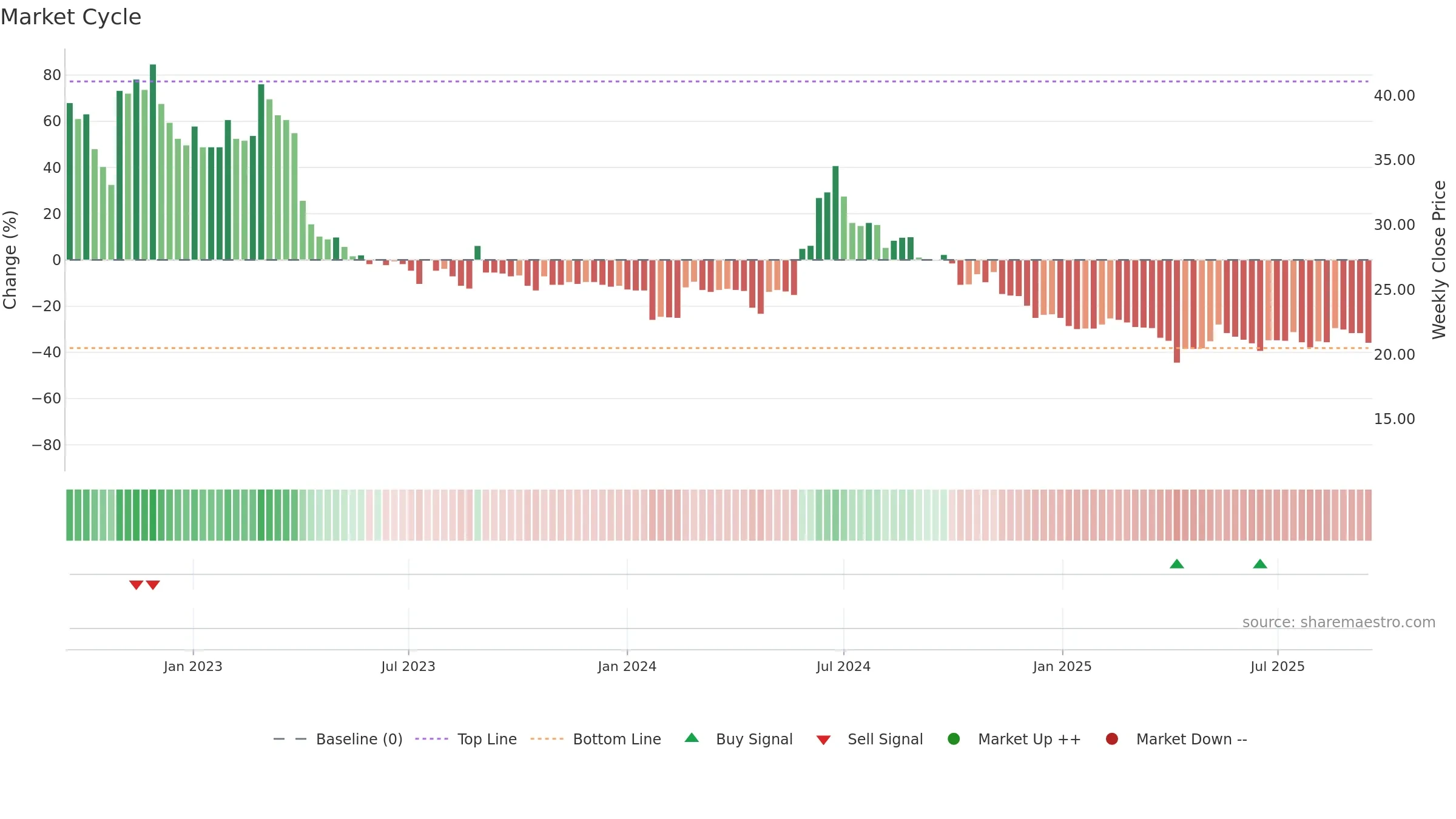Click the 80 tick label on left axis
The width and height of the screenshot is (1456, 819).
click(x=52, y=75)
